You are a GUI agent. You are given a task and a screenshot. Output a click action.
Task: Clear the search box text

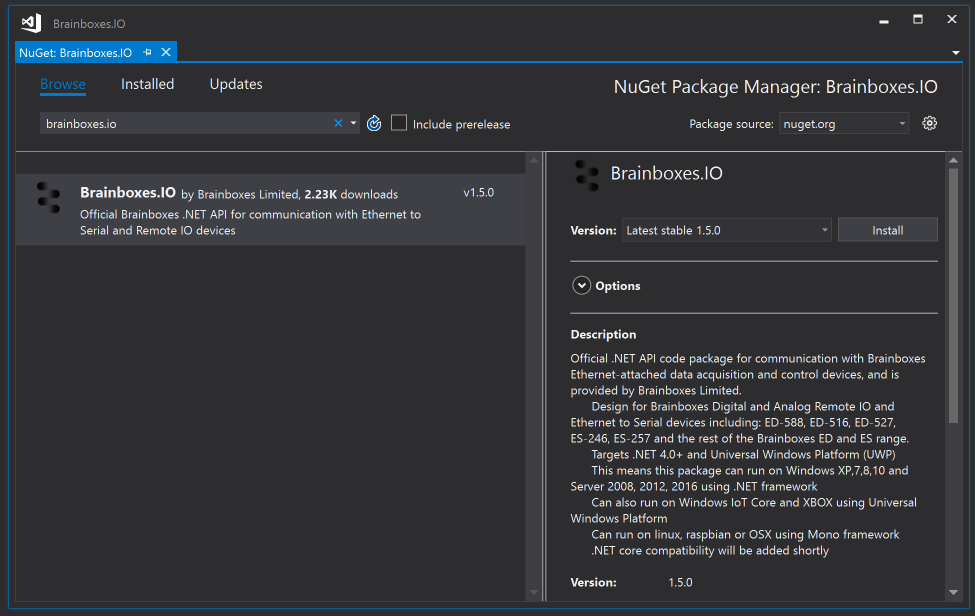(338, 123)
